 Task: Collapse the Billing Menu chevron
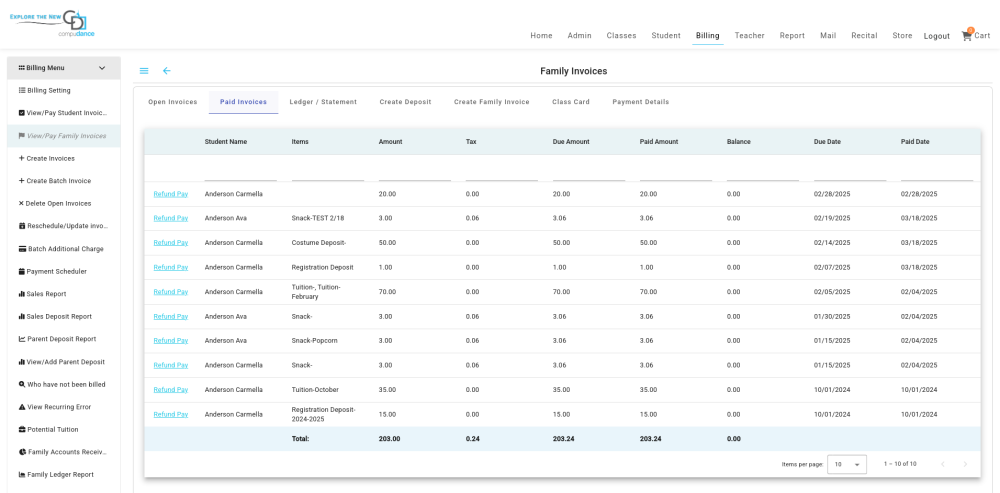[x=102, y=68]
